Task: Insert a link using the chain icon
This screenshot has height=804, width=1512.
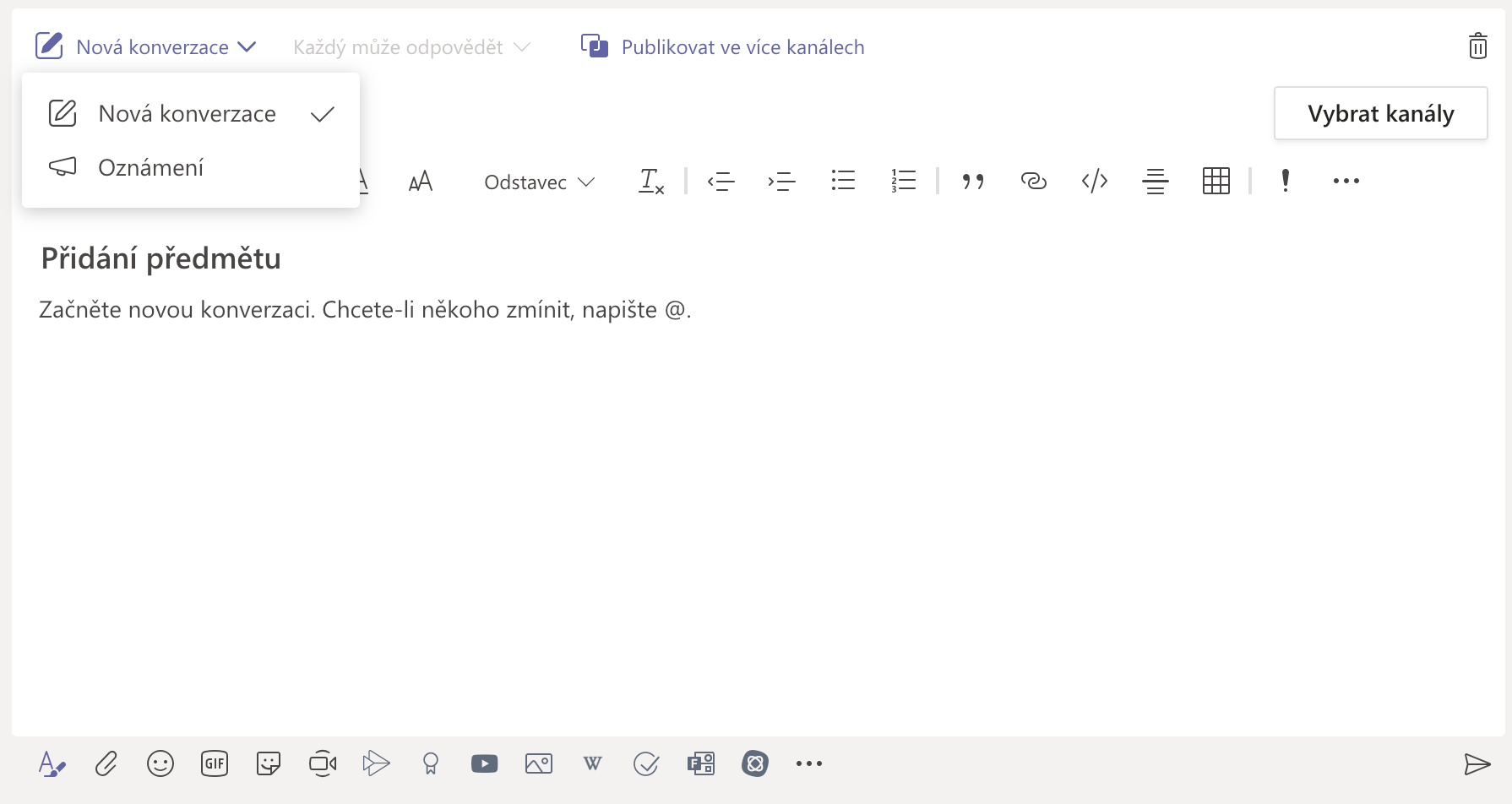Action: [x=1033, y=181]
